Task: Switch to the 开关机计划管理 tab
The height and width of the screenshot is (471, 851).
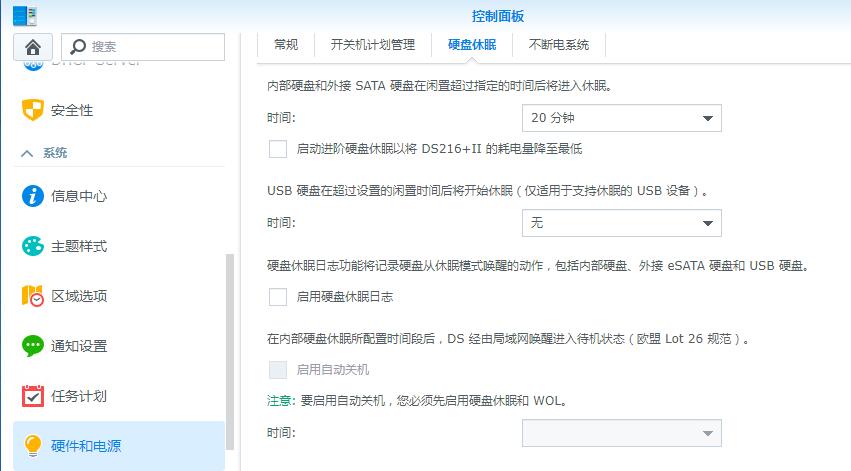Action: (373, 45)
